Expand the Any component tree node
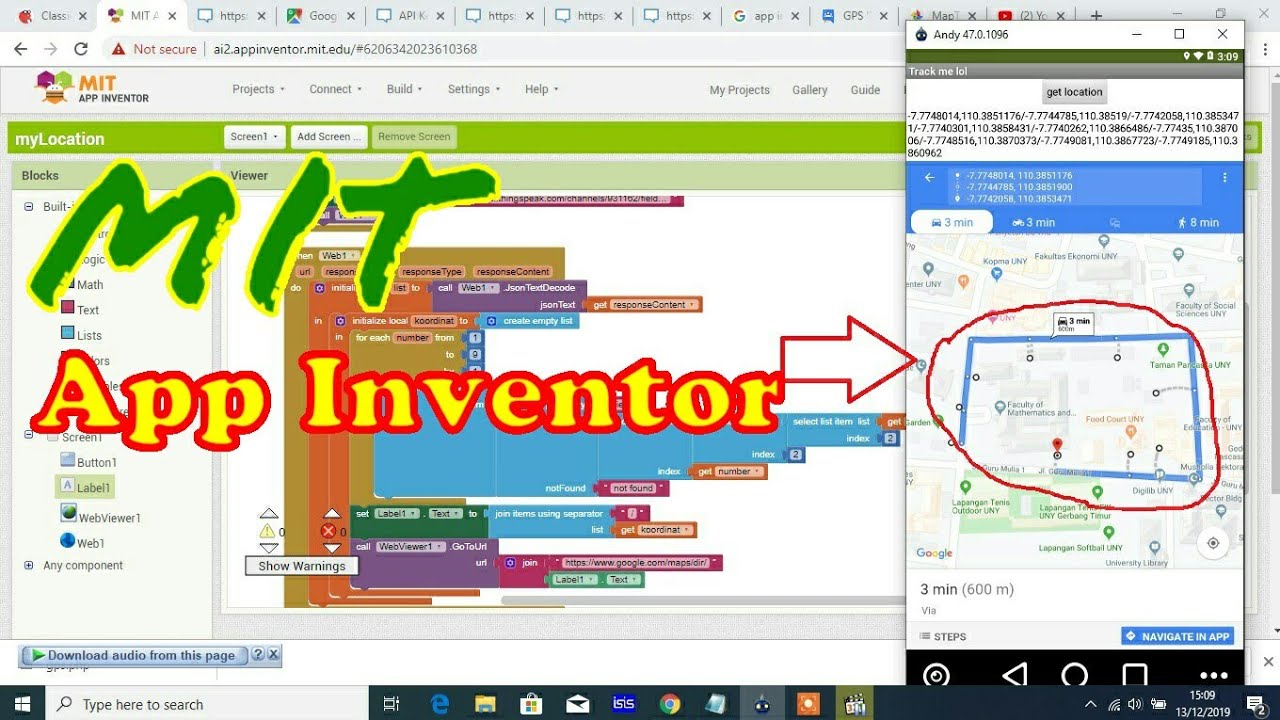 click(29, 565)
